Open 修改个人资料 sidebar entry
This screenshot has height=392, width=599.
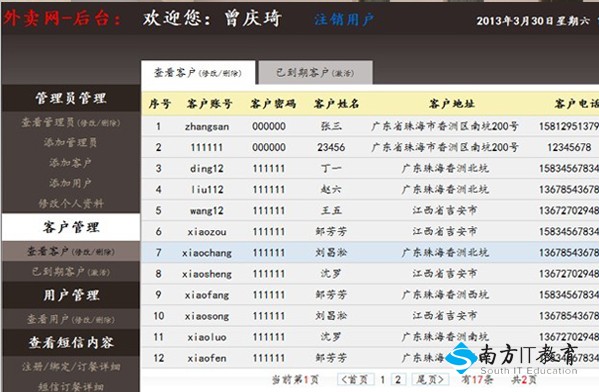(x=71, y=203)
